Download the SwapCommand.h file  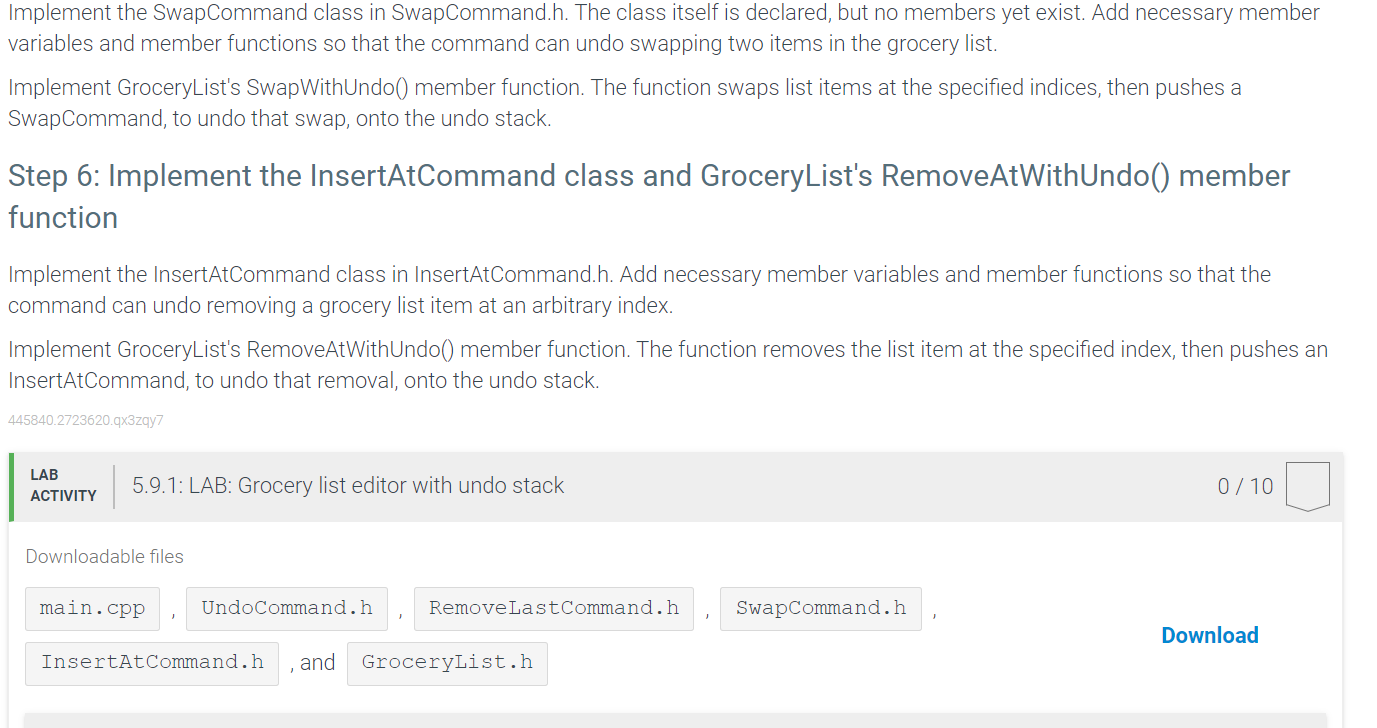click(x=820, y=608)
